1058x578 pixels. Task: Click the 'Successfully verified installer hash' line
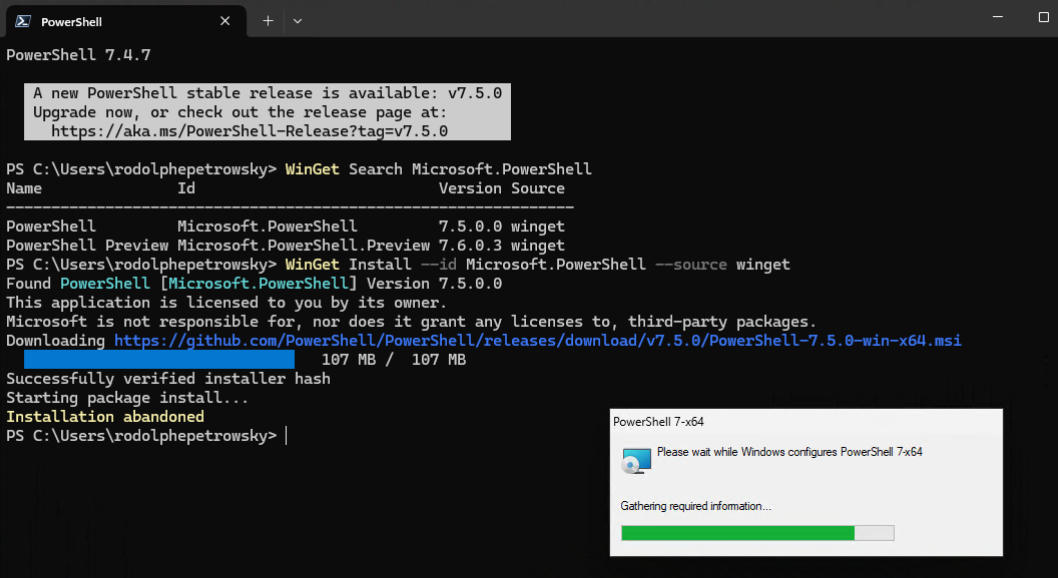pos(168,379)
